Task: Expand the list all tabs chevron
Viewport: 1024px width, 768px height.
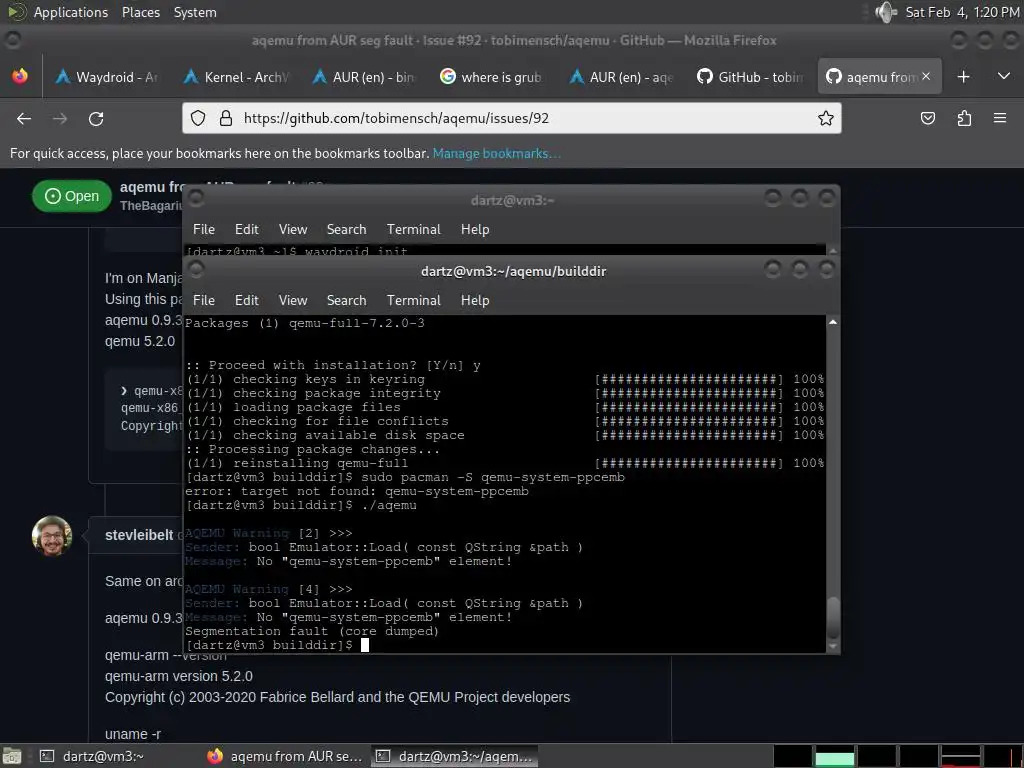Action: 1004,76
